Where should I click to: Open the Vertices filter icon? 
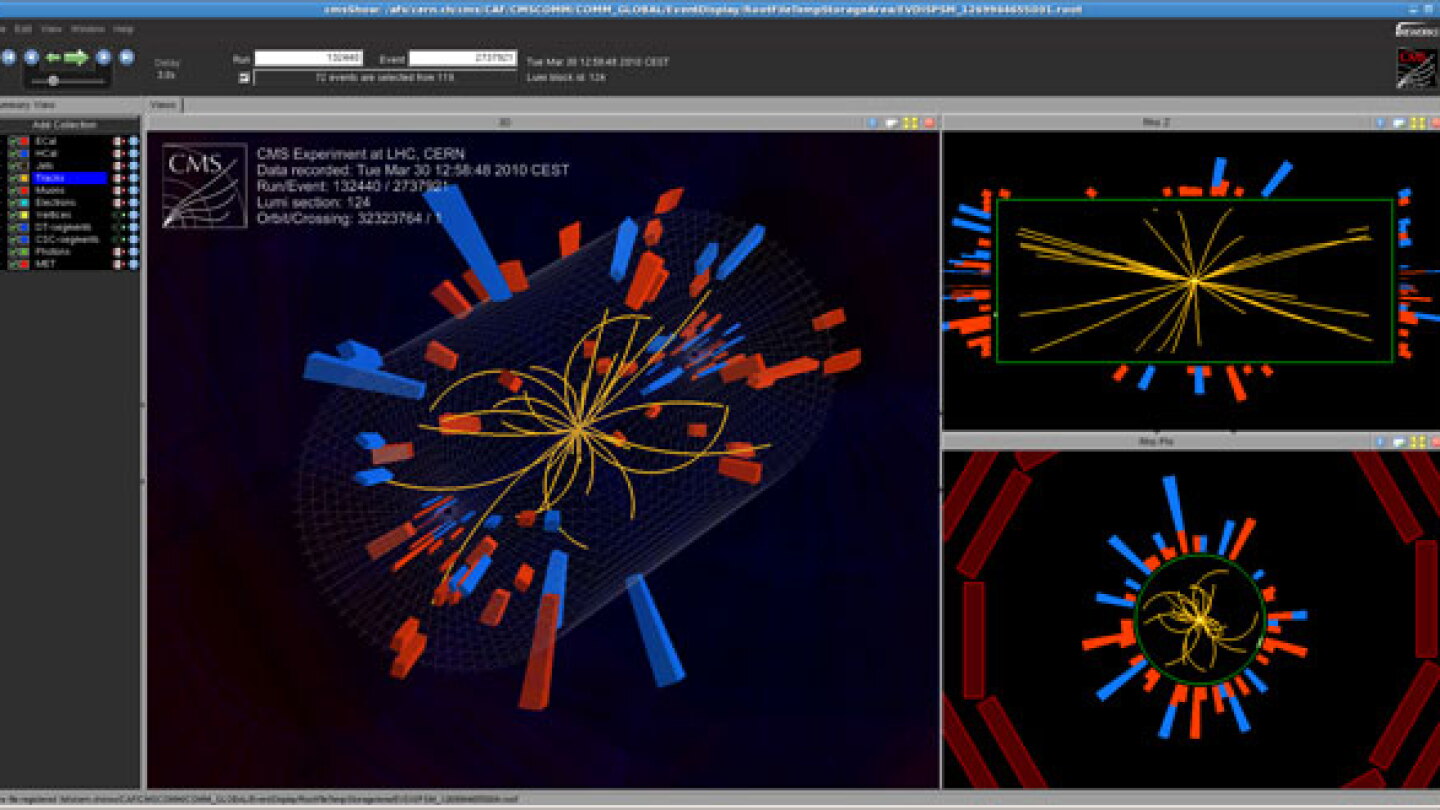(117, 215)
